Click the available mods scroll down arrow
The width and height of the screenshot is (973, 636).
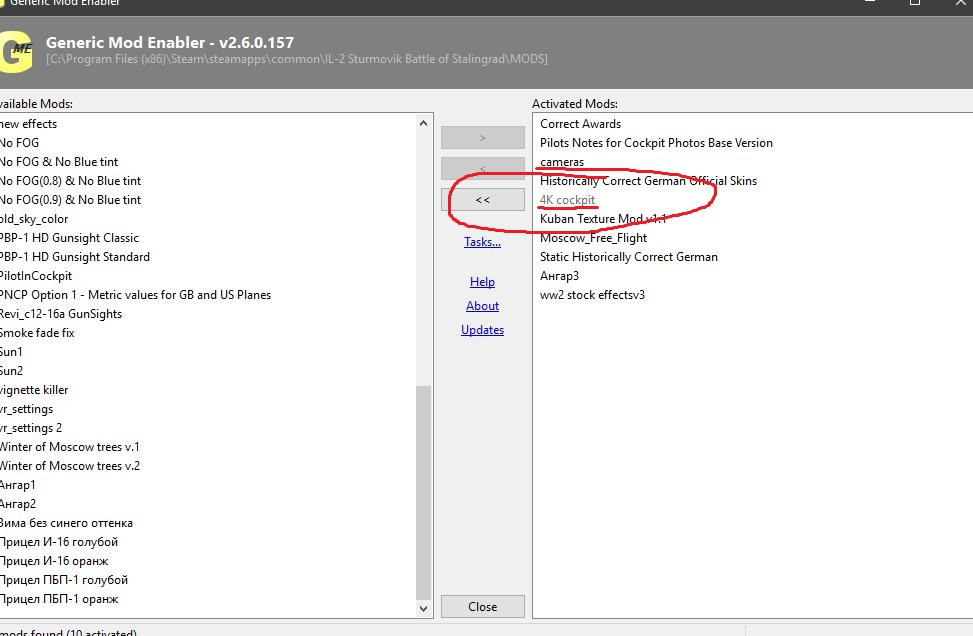(x=423, y=609)
